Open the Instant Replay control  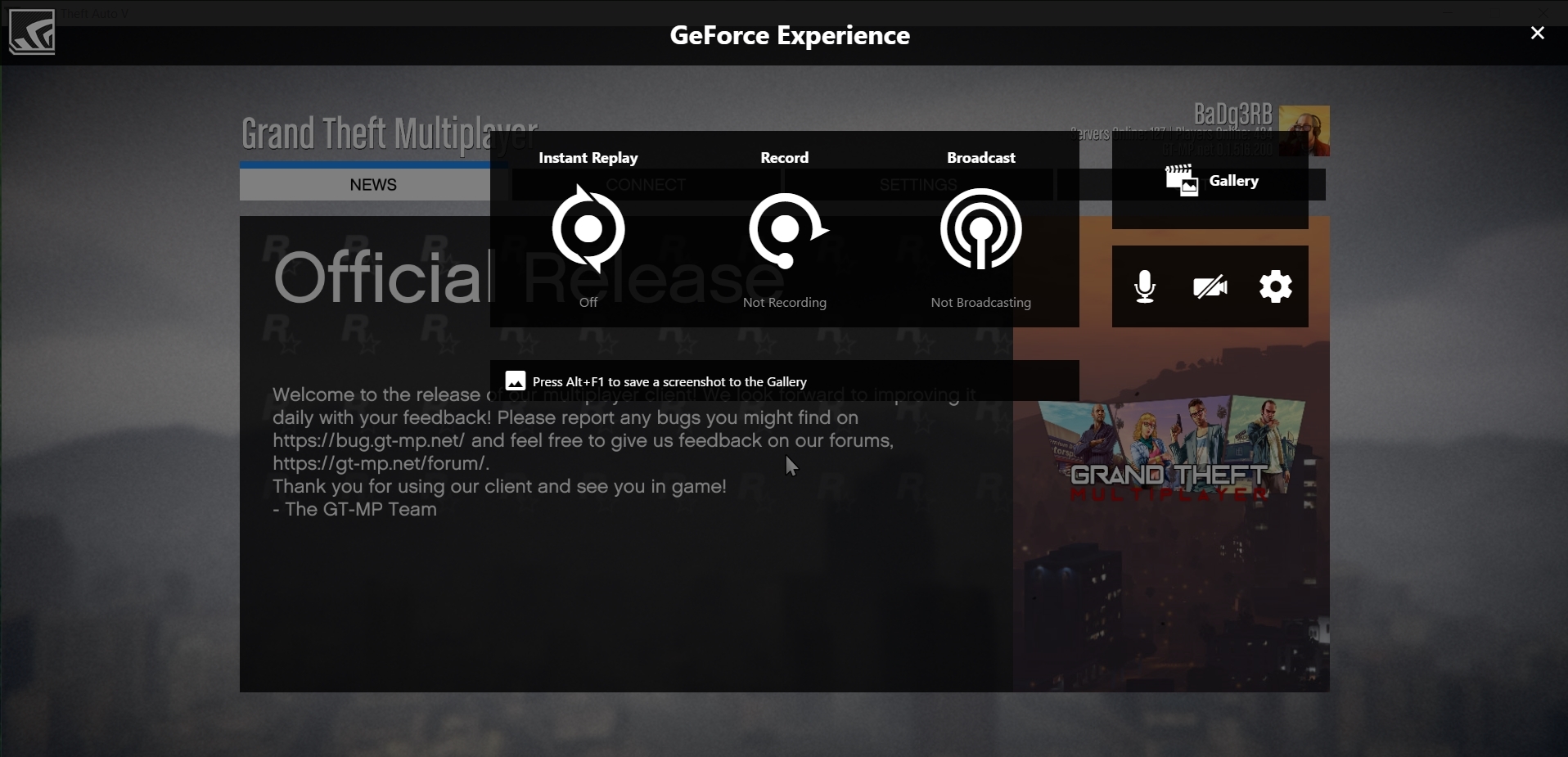point(588,228)
